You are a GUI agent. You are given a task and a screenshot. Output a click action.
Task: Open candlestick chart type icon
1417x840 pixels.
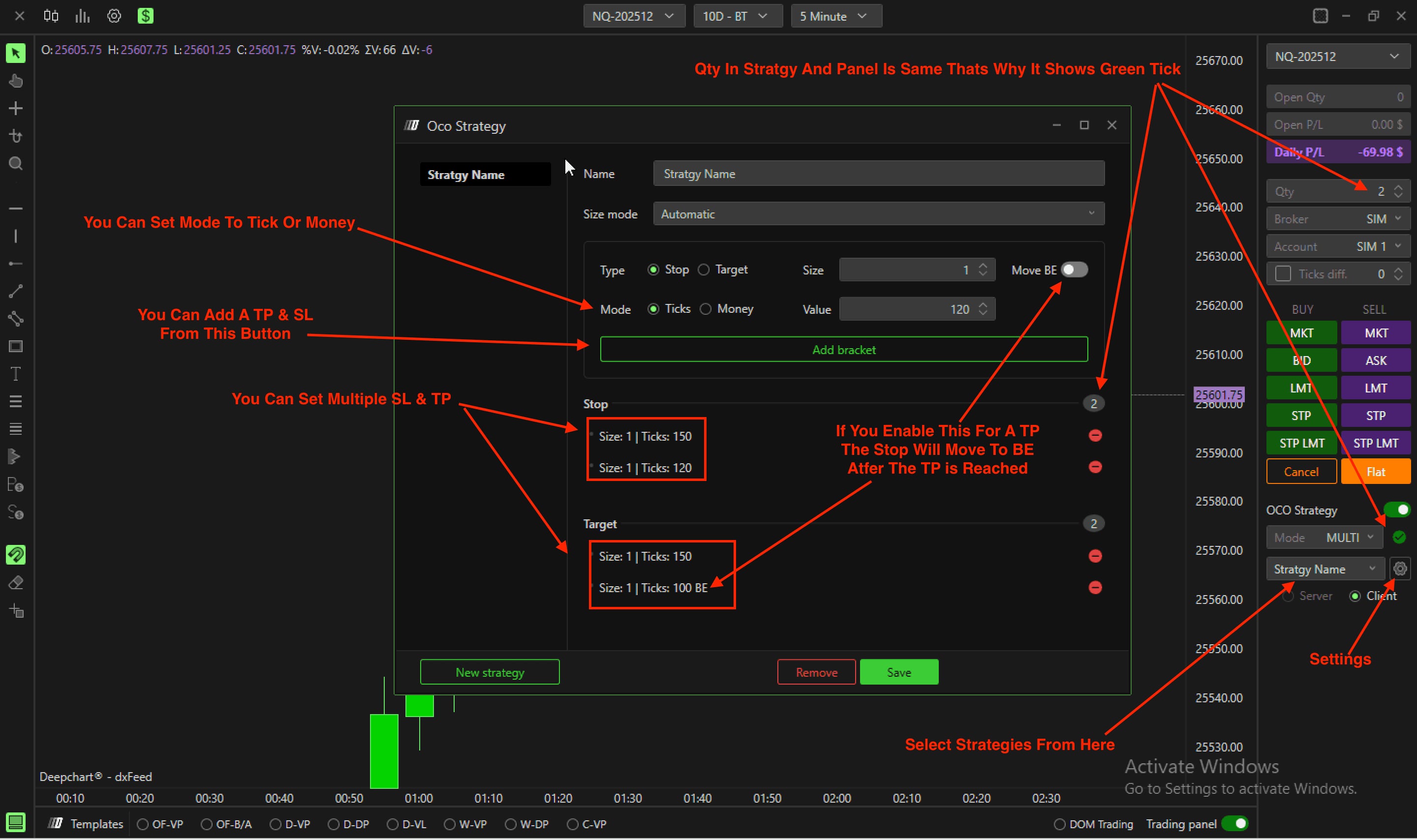(x=51, y=16)
